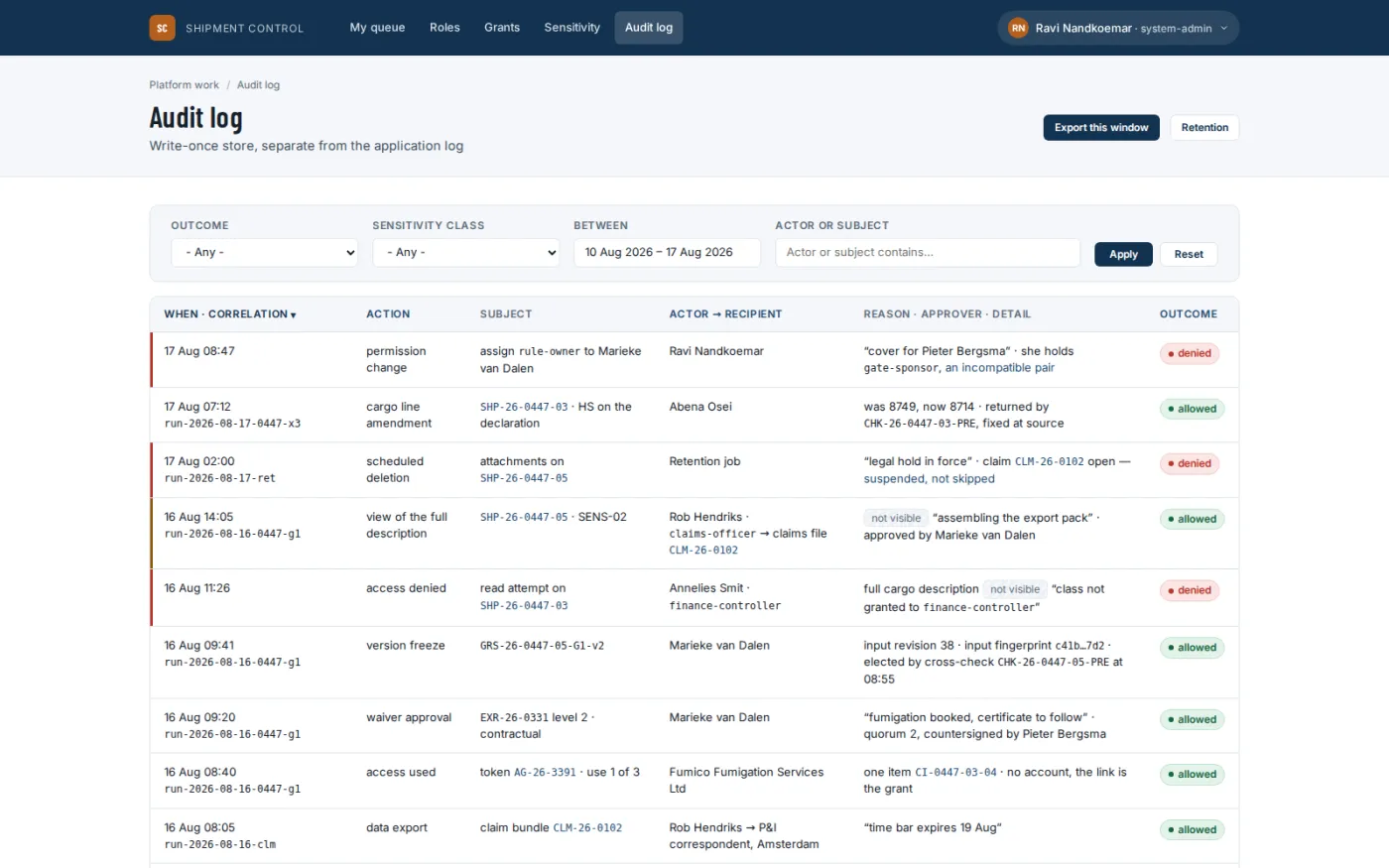The width and height of the screenshot is (1389, 868).
Task: Select correlation 'run-2026-08-16-clm'
Action: coord(220,845)
